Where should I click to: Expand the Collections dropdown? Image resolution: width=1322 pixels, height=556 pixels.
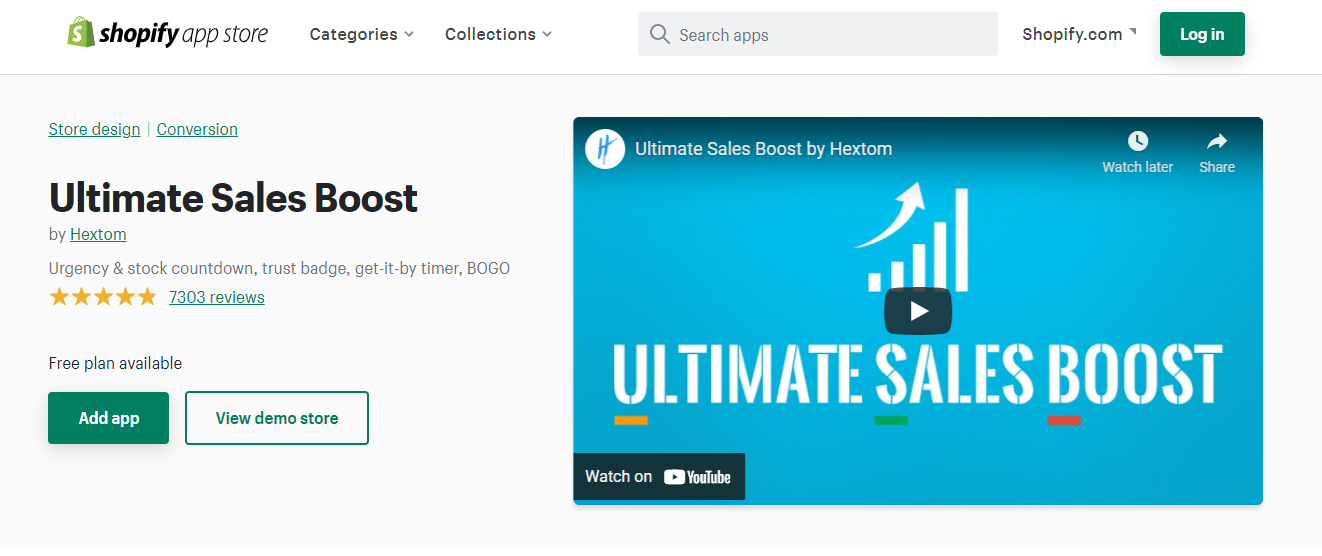(498, 34)
